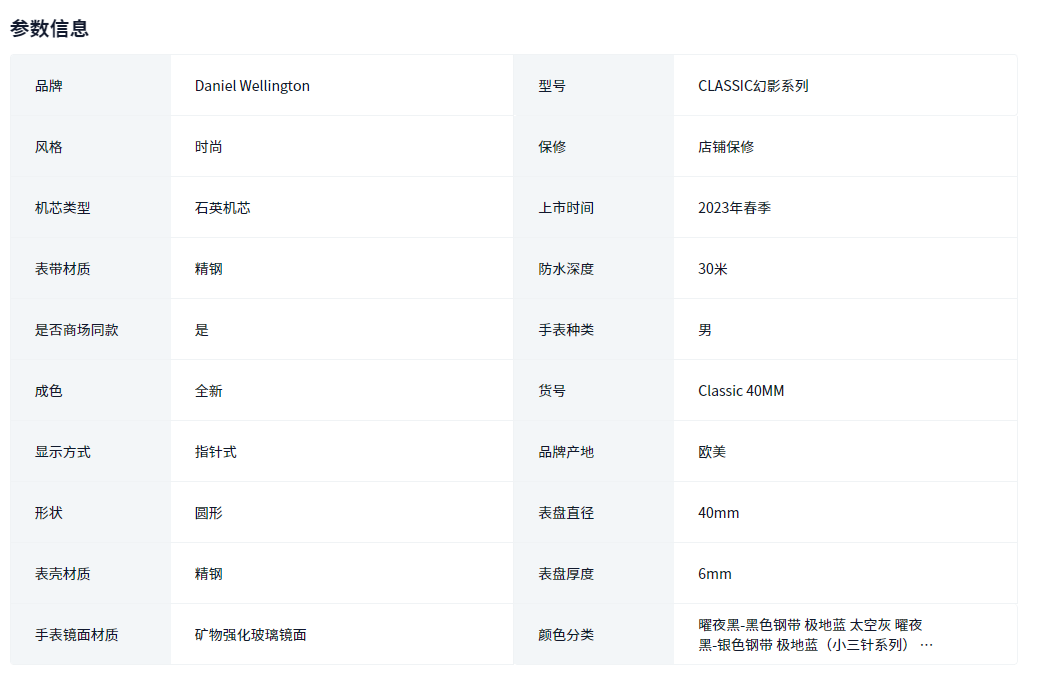Expand the truncated 颜色分类 ellipsis
1049x673 pixels.
click(x=926, y=645)
